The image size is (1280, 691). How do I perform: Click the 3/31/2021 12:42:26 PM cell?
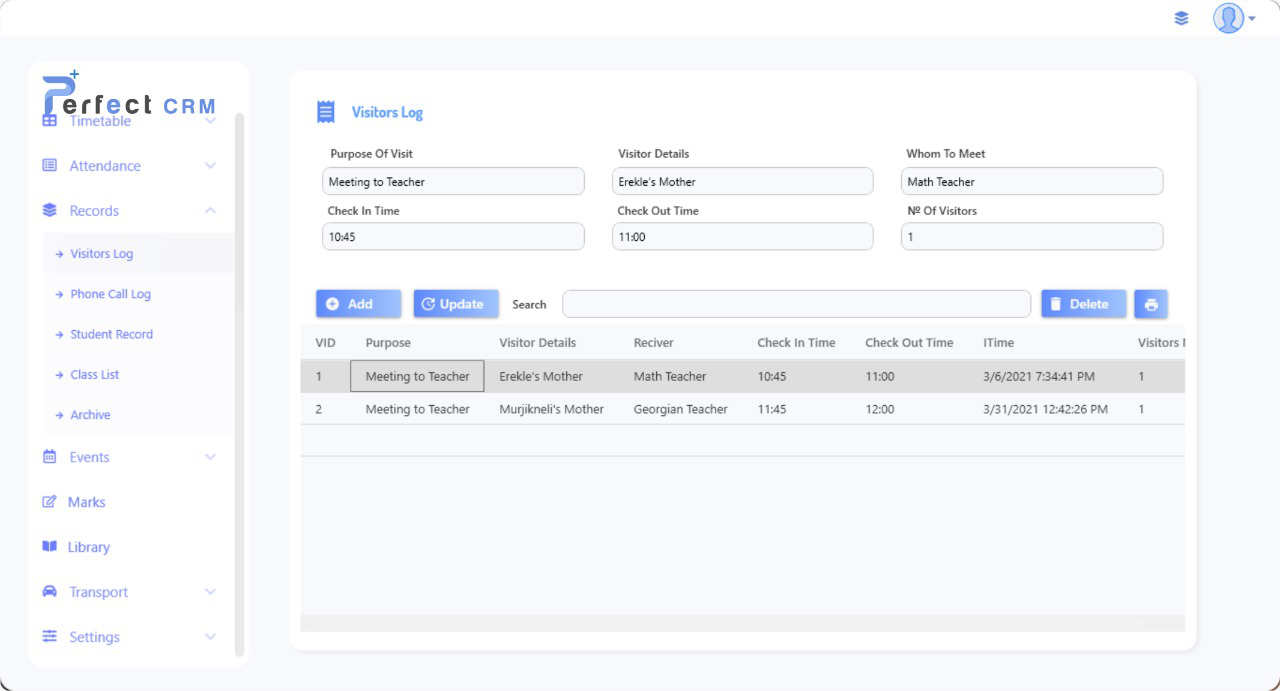pos(1046,409)
